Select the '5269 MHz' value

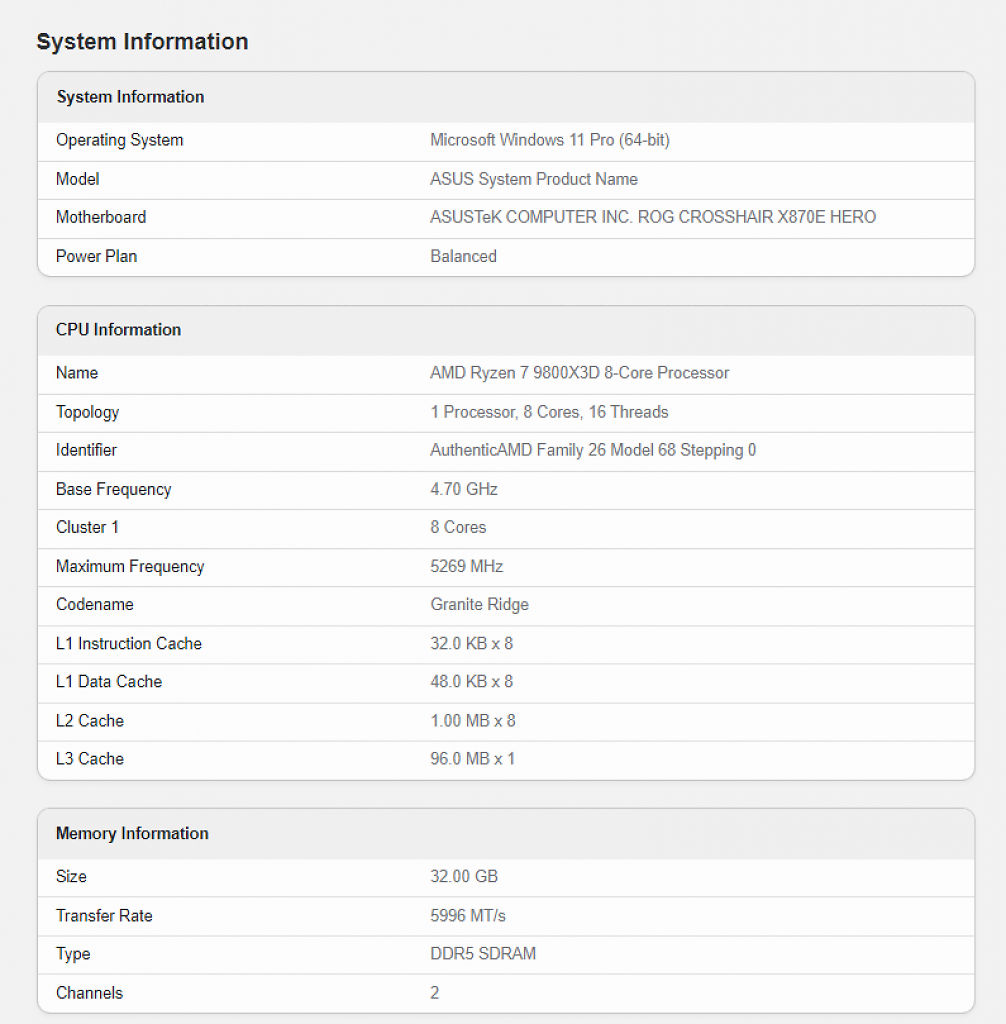pos(466,566)
